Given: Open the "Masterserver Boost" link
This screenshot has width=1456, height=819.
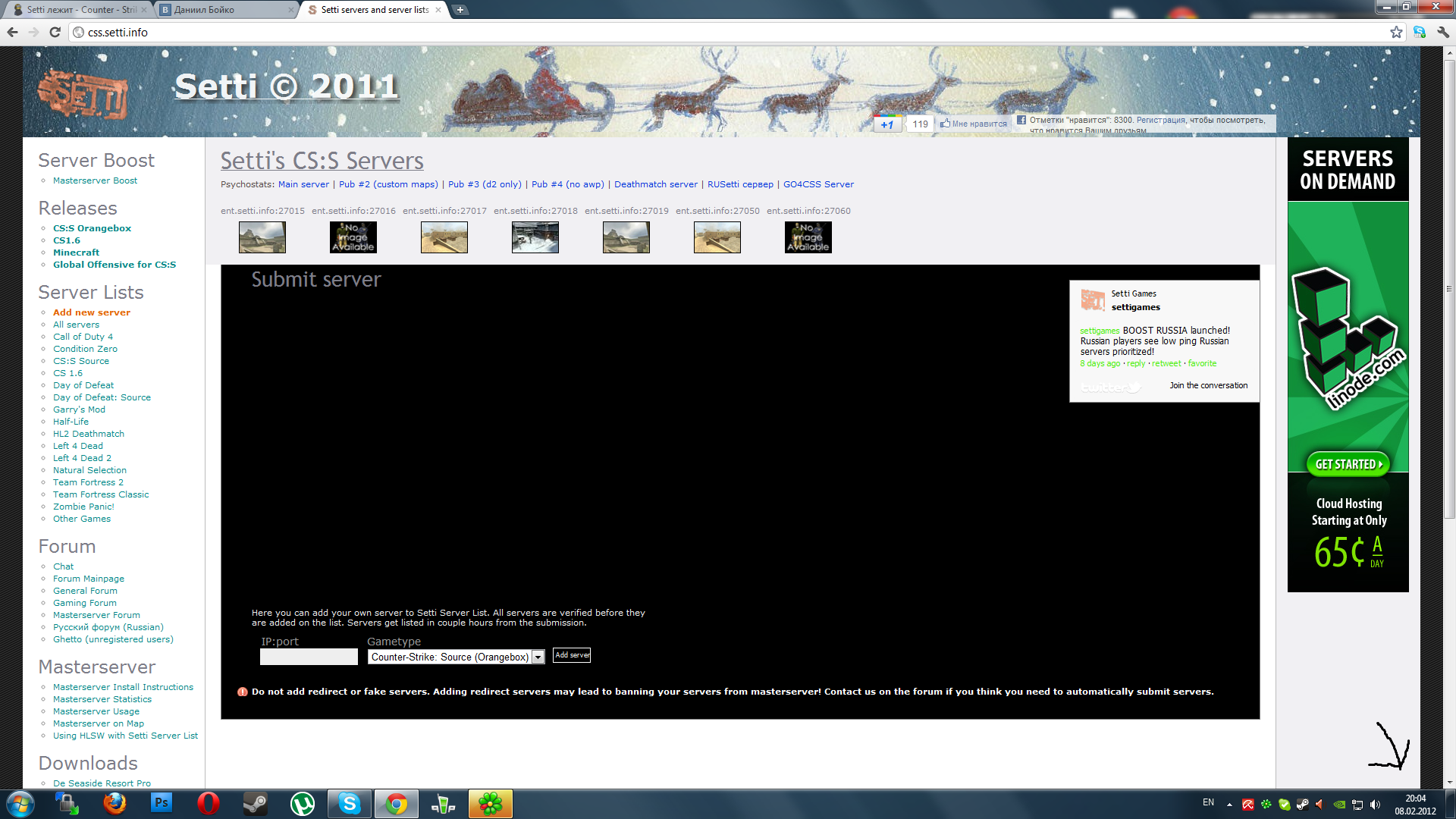Looking at the screenshot, I should pos(95,180).
